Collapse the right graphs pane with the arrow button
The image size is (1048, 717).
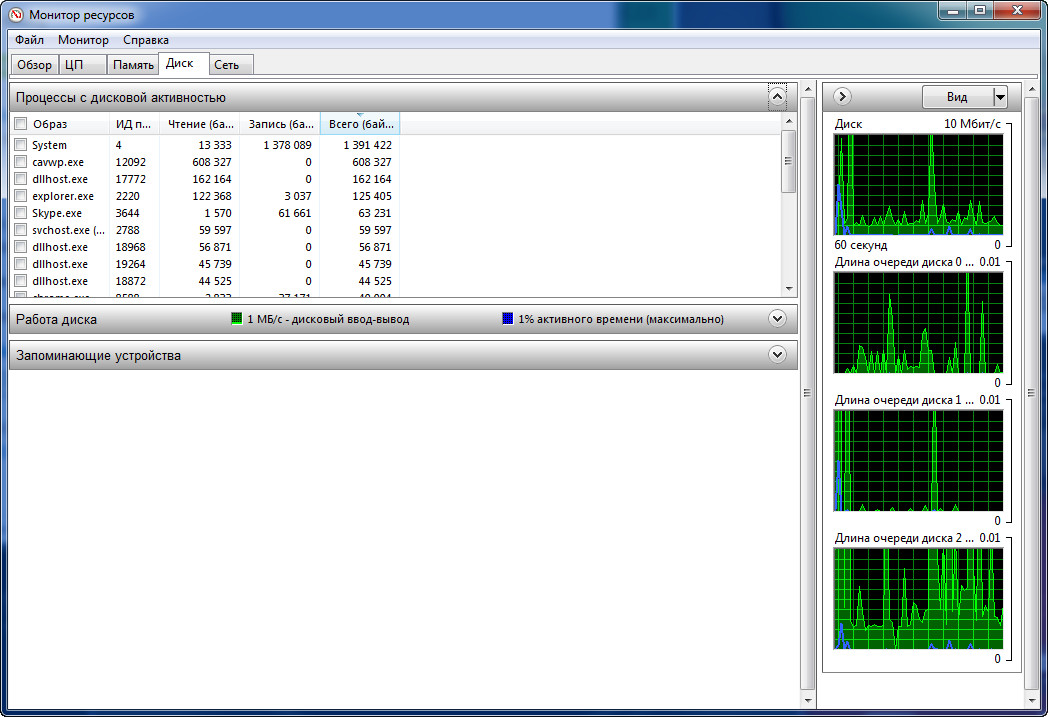coord(842,97)
